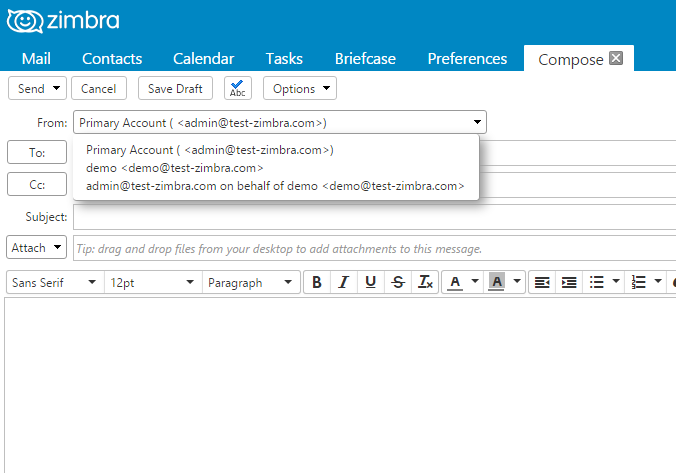The image size is (676, 473).
Task: Click the Cc: button
Action: coord(37,184)
